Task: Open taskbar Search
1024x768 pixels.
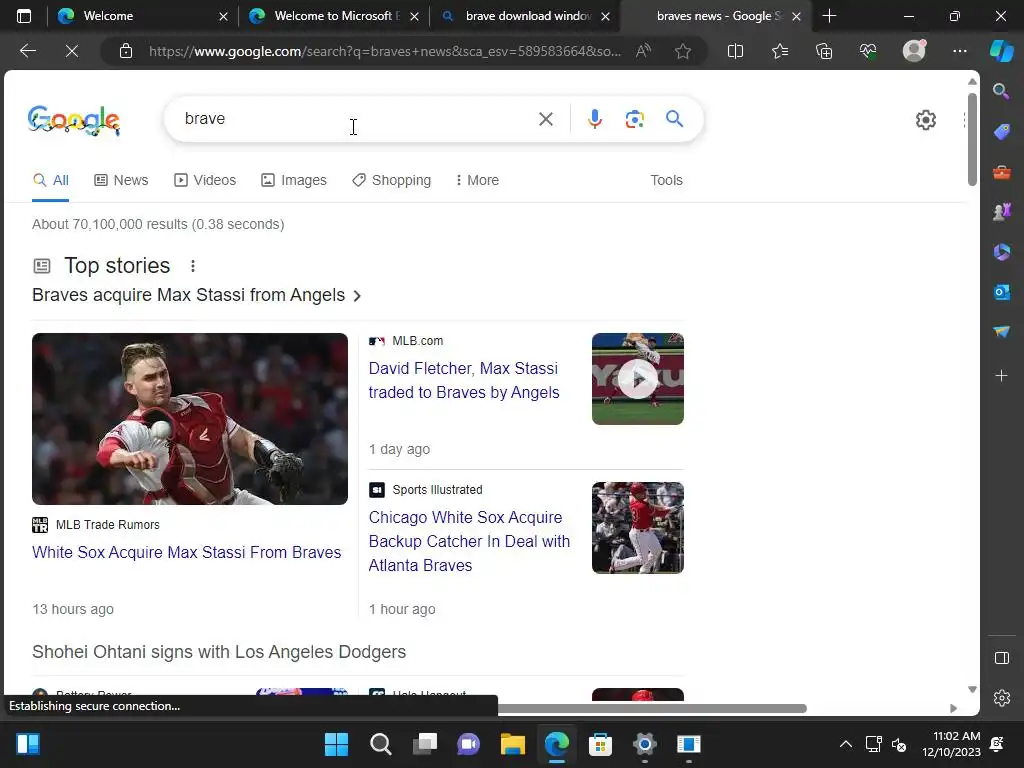Action: click(x=380, y=744)
